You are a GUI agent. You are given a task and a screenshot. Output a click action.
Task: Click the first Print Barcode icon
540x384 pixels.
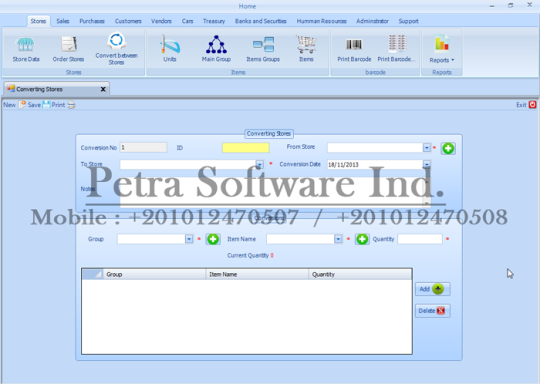(x=354, y=51)
